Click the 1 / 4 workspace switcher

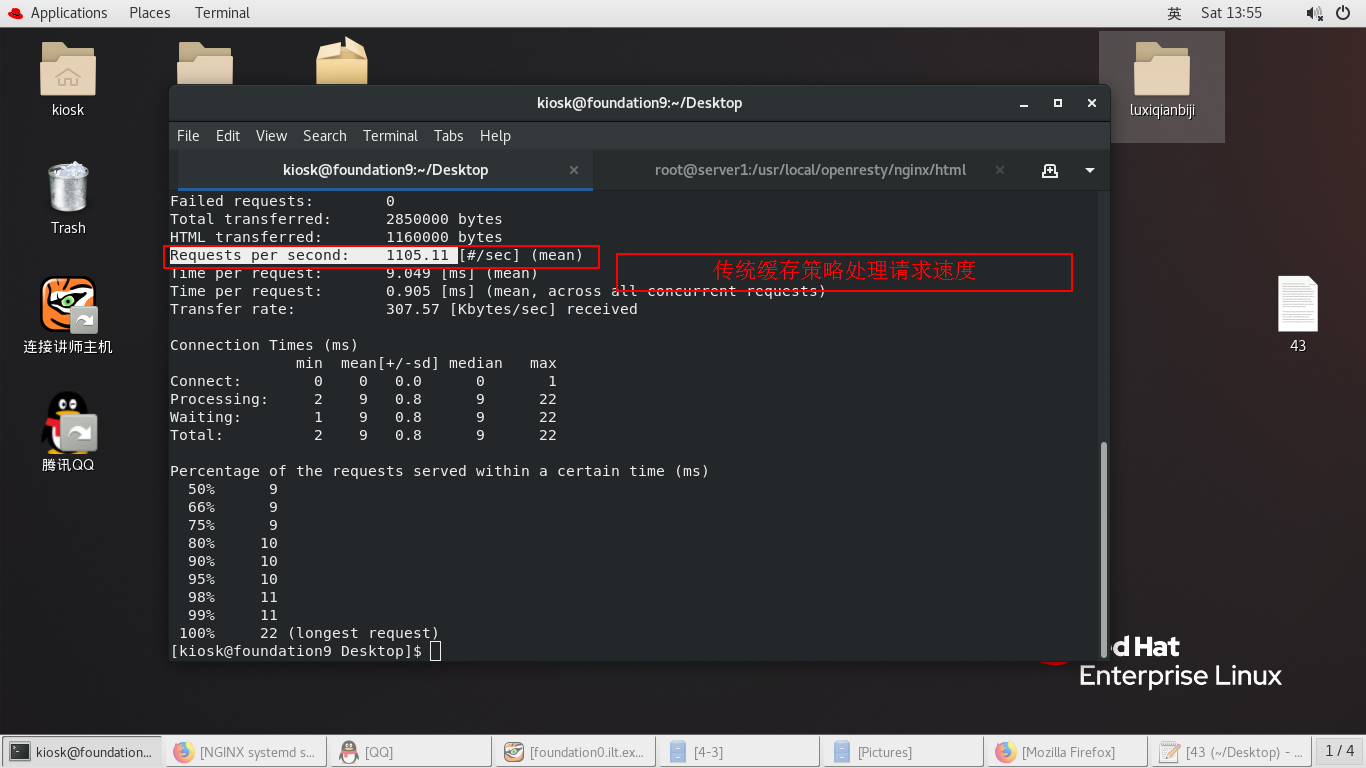pos(1339,751)
